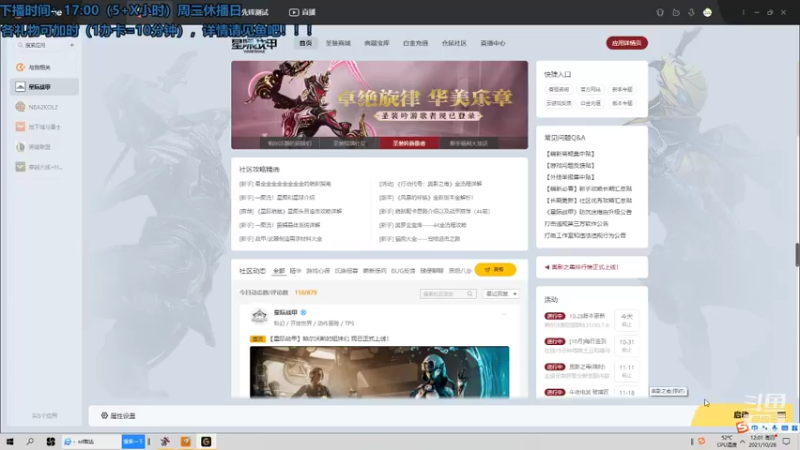This screenshot has width=800, height=450.
Task: Click the page scrollbar on the right edge
Action: click(797, 254)
